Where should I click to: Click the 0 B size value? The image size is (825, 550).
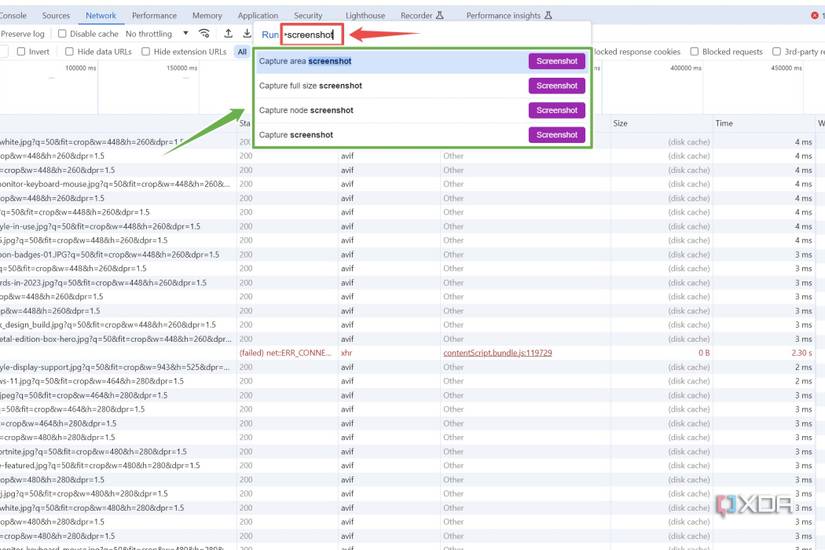pyautogui.click(x=704, y=353)
